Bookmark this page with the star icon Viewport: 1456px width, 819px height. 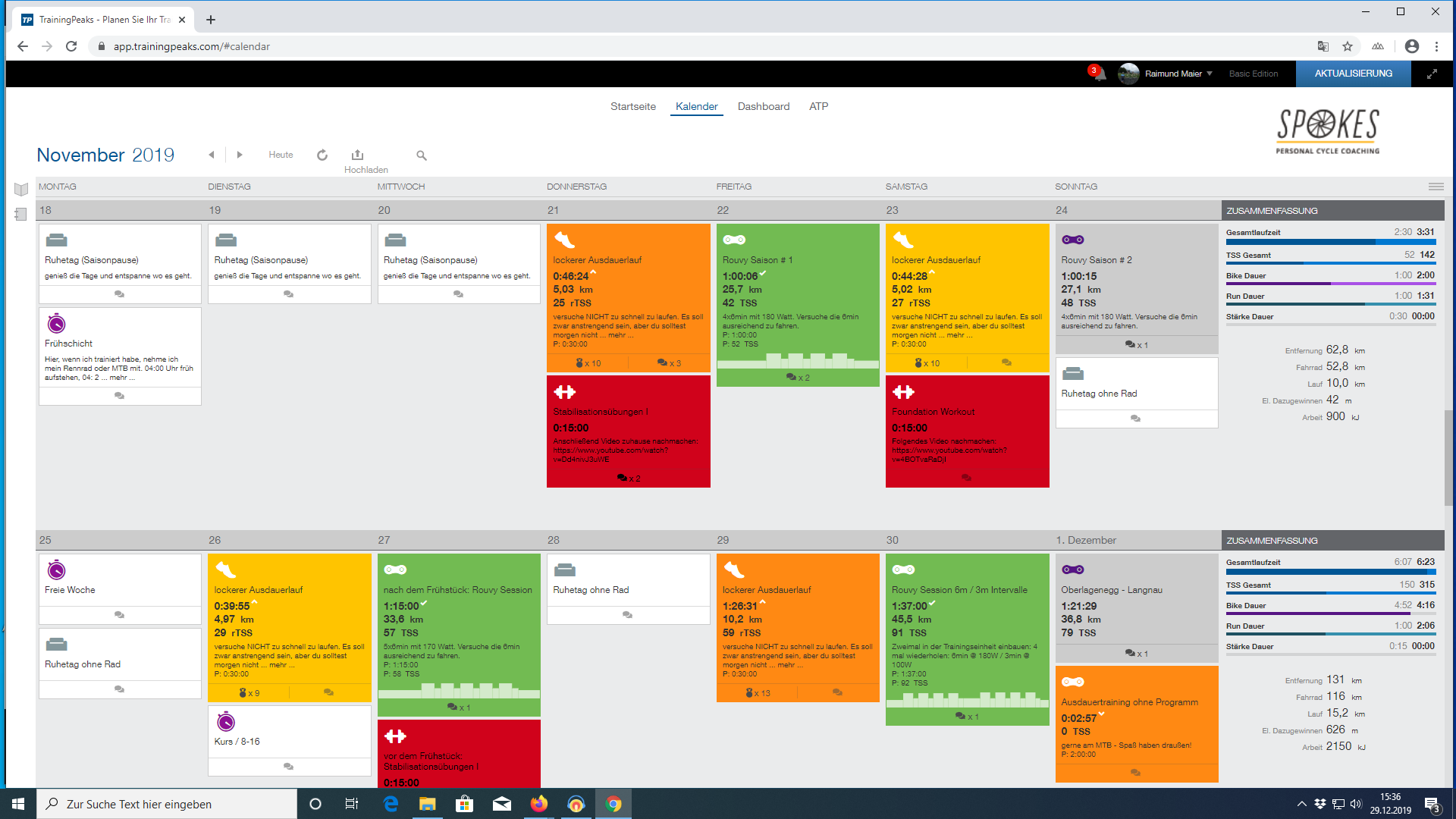click(x=1348, y=46)
